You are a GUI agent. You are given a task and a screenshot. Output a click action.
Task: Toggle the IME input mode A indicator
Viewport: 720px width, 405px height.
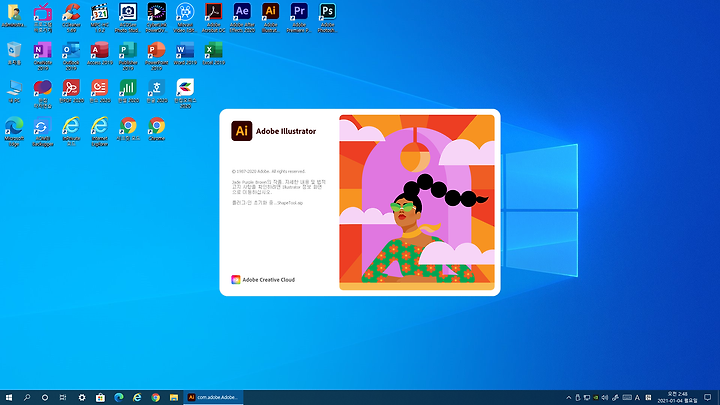coord(637,398)
